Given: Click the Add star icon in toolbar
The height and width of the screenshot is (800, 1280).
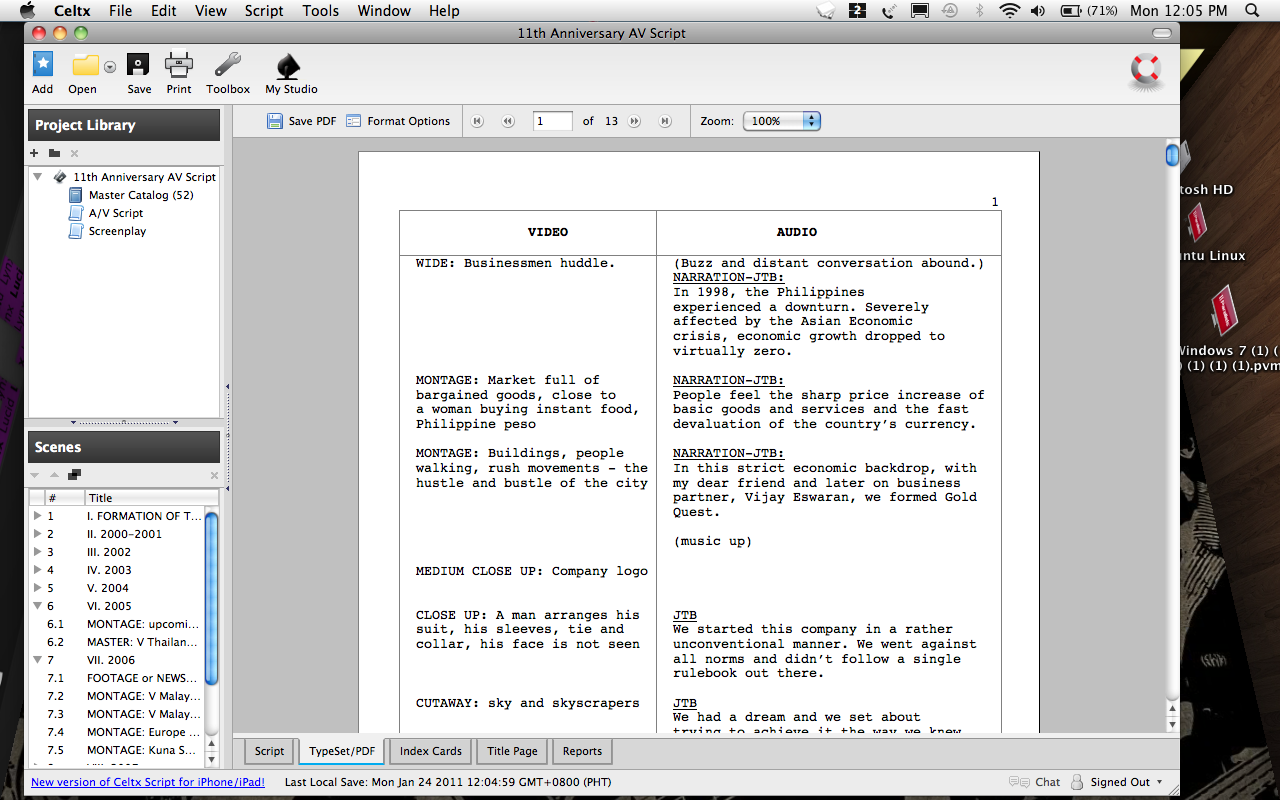Looking at the screenshot, I should 42,66.
